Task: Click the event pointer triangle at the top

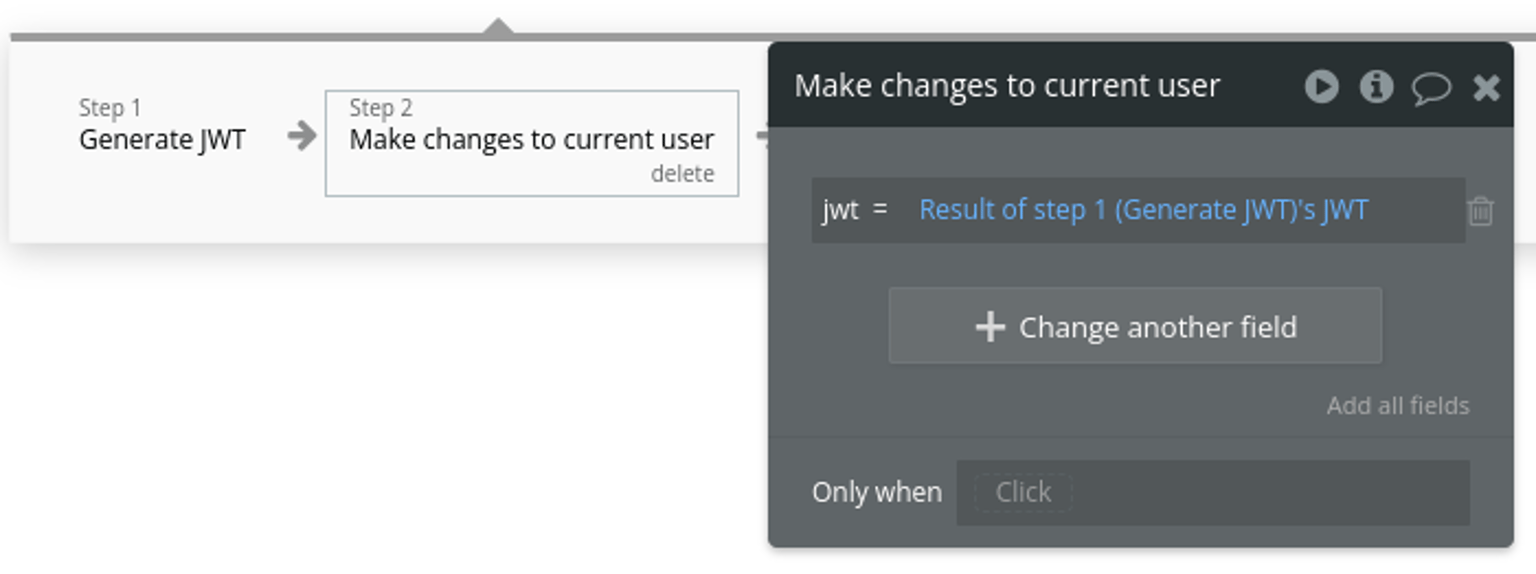Action: (497, 25)
